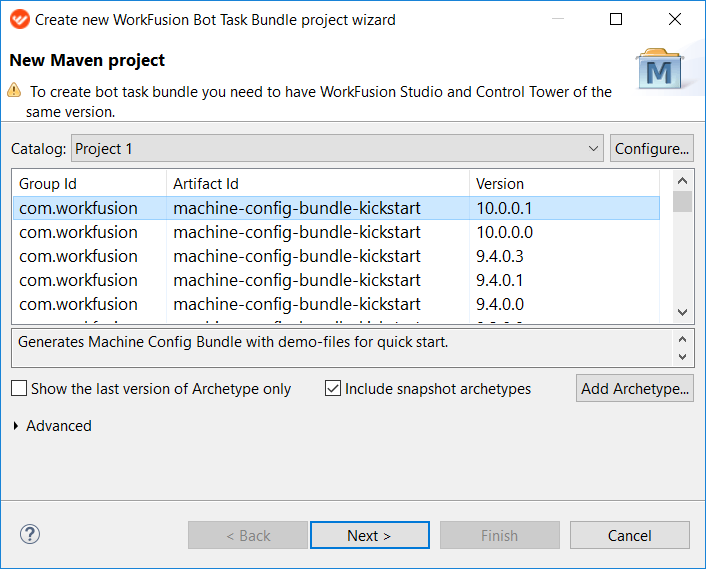Expand the Advanced section

(16, 426)
